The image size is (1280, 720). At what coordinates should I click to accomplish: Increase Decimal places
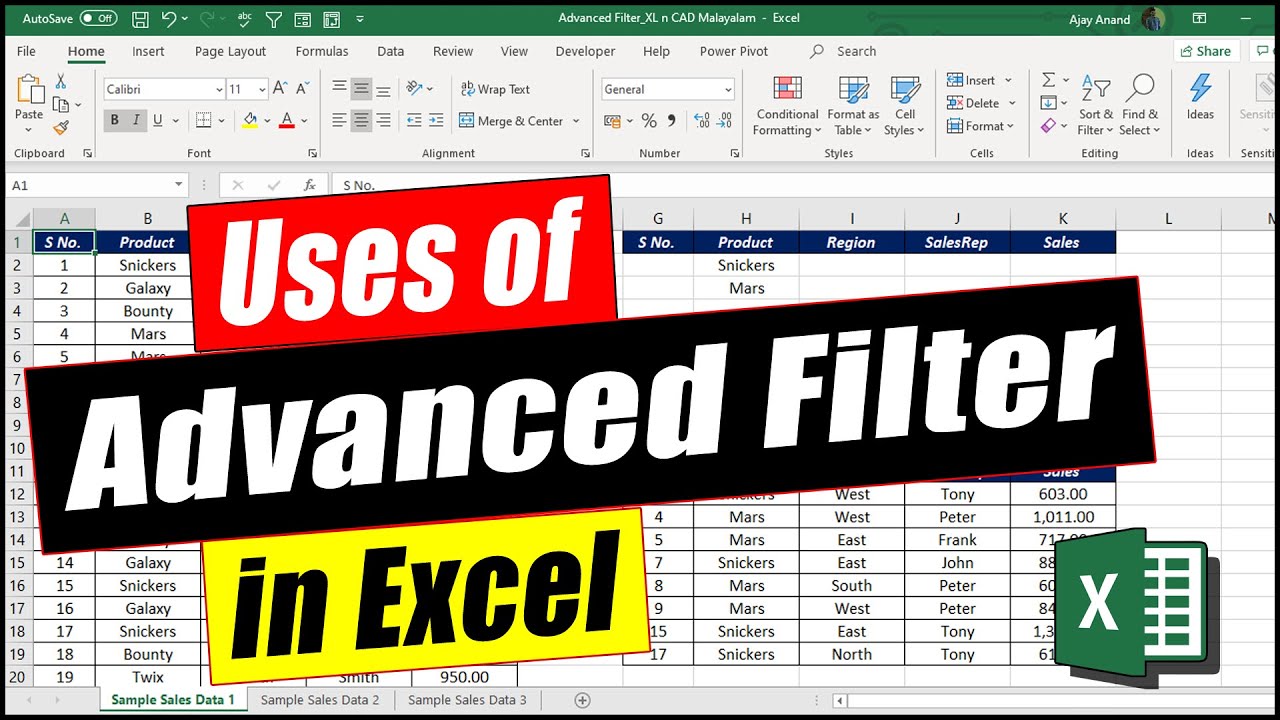click(701, 121)
